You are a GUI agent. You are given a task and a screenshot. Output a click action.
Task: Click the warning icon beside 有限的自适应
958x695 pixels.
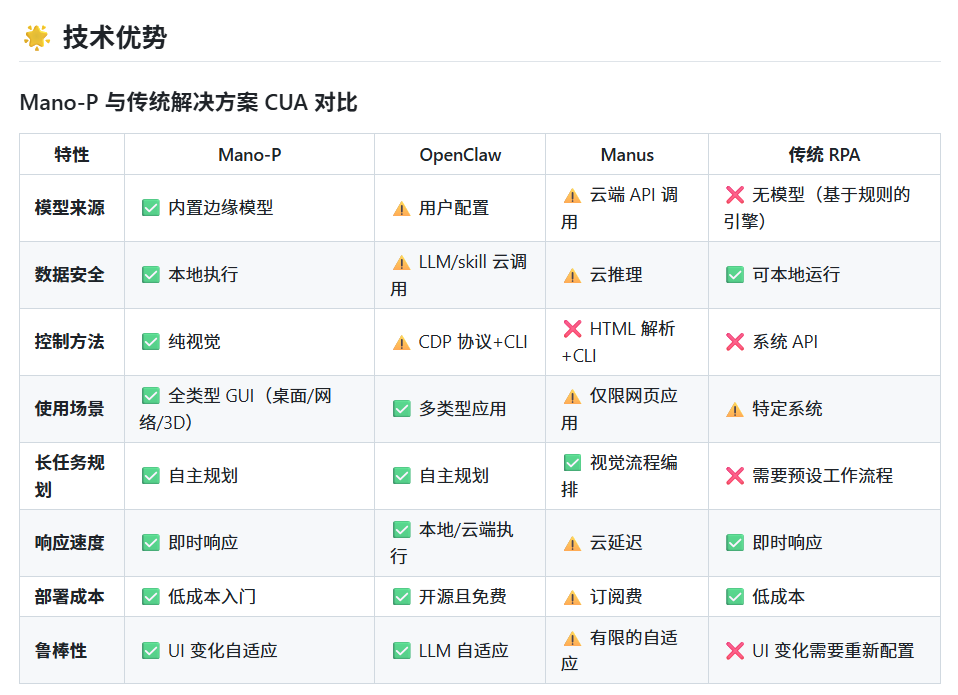(x=572, y=638)
